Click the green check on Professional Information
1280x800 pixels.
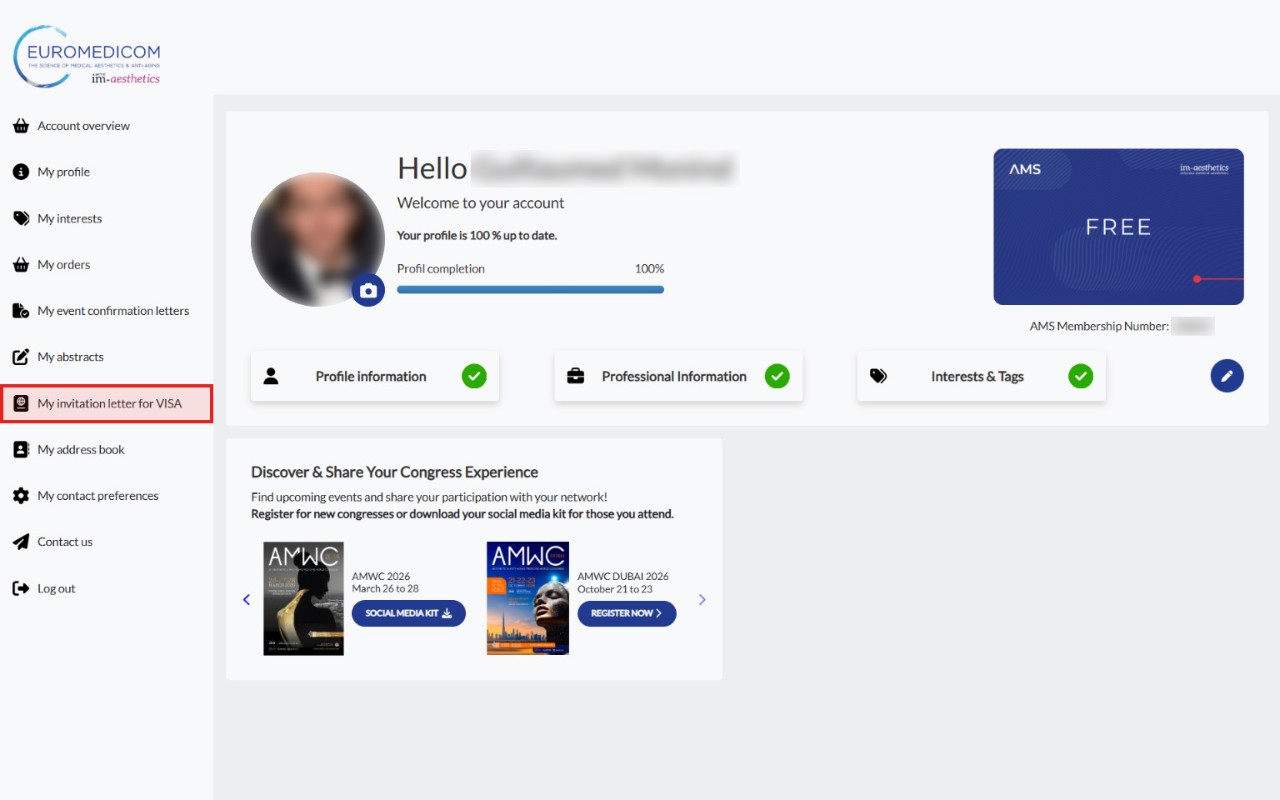click(x=777, y=376)
